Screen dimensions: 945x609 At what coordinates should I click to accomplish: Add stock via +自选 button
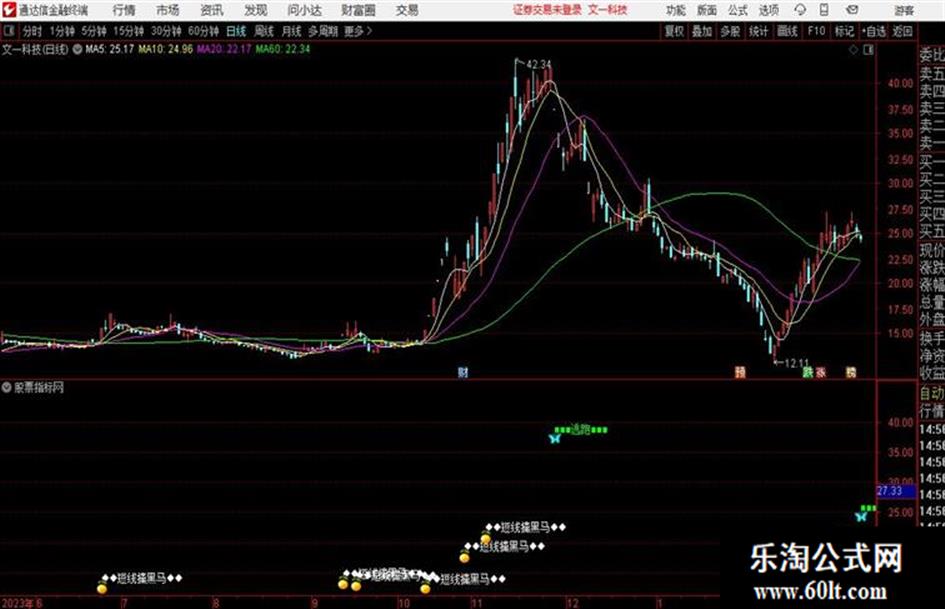pos(874,31)
